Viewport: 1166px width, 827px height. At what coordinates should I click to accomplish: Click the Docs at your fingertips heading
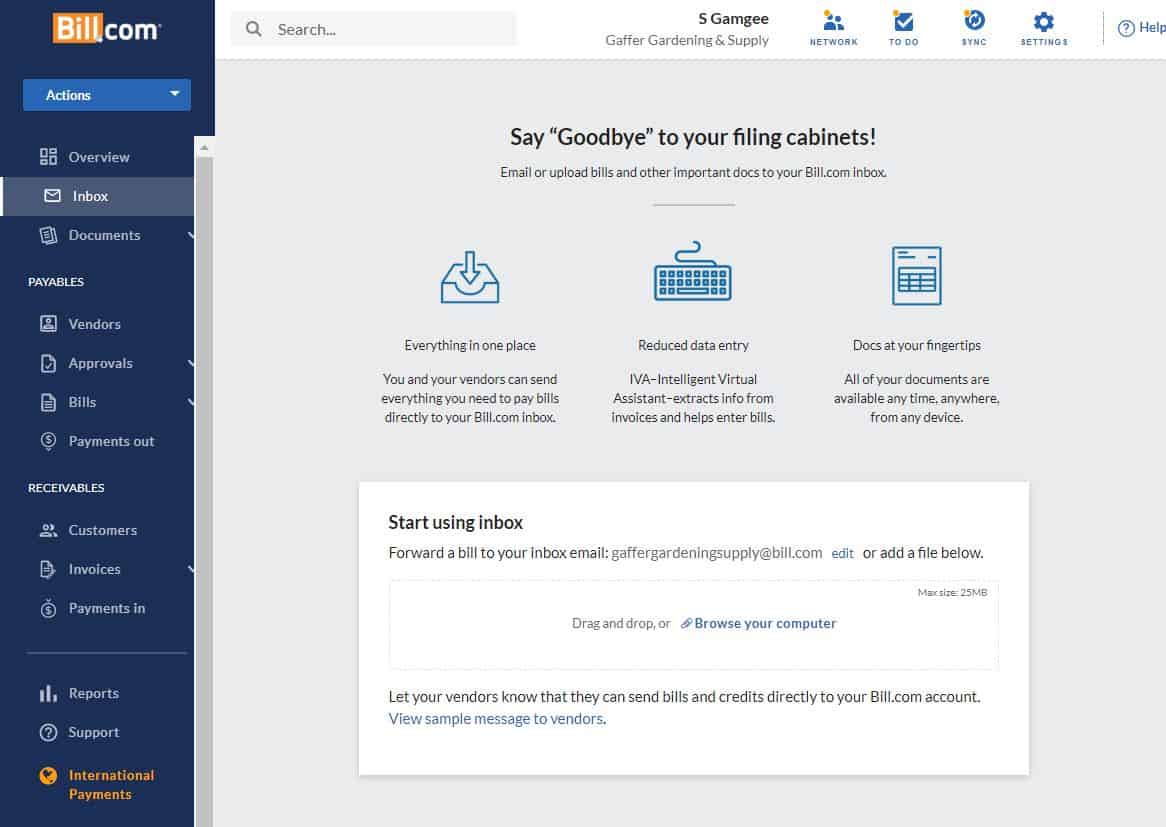click(x=917, y=345)
